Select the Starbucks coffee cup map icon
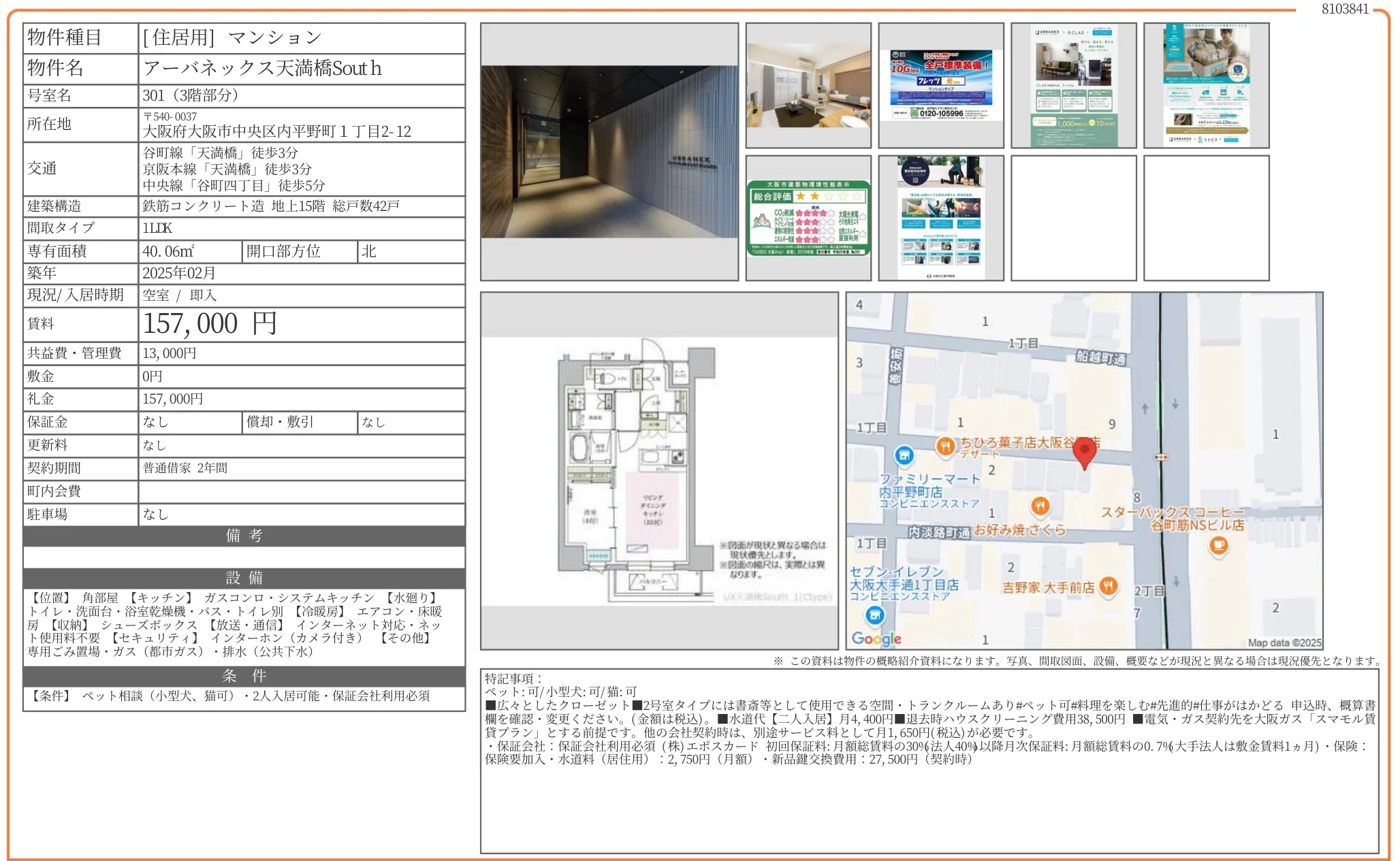This screenshot has width=1400, height=861. (x=1220, y=545)
